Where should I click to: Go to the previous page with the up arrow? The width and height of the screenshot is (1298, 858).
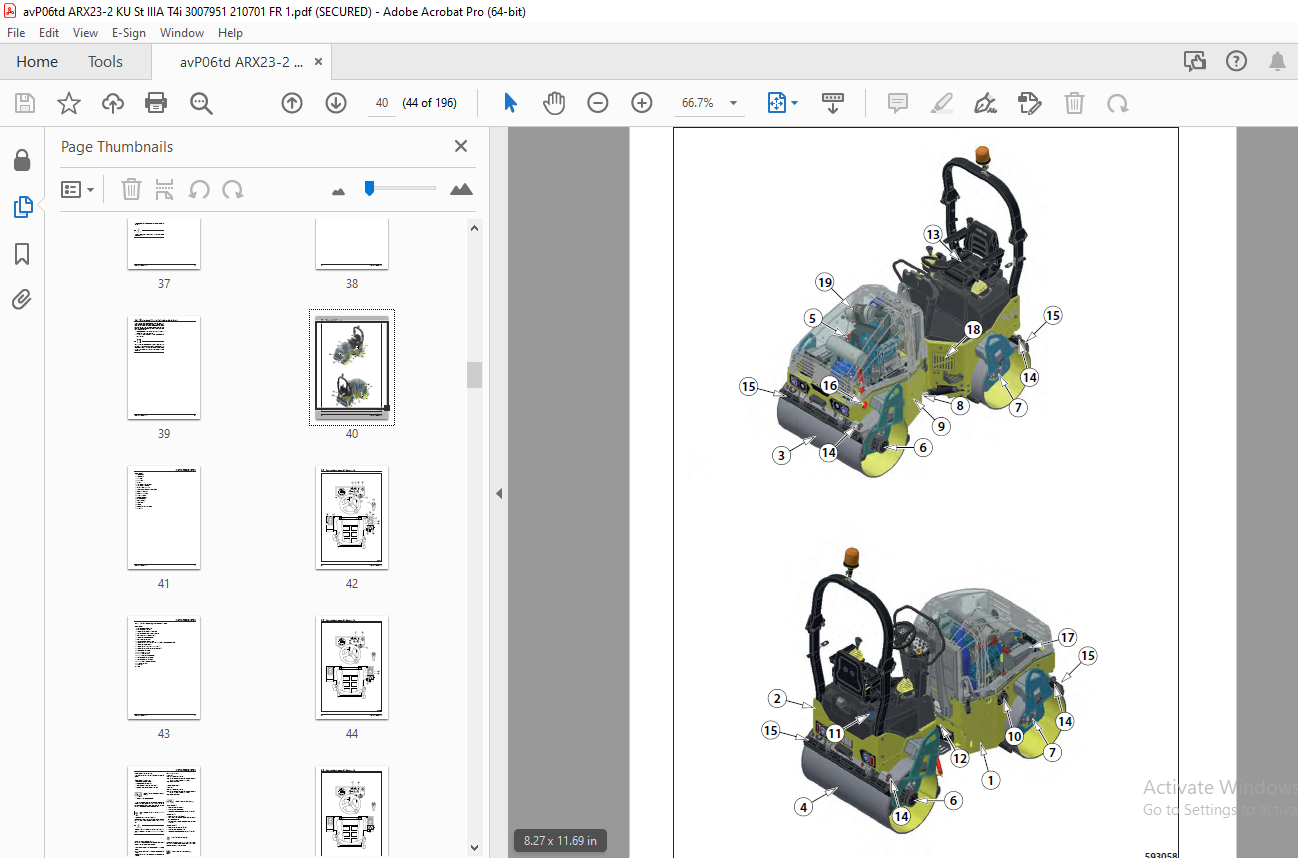[x=292, y=103]
